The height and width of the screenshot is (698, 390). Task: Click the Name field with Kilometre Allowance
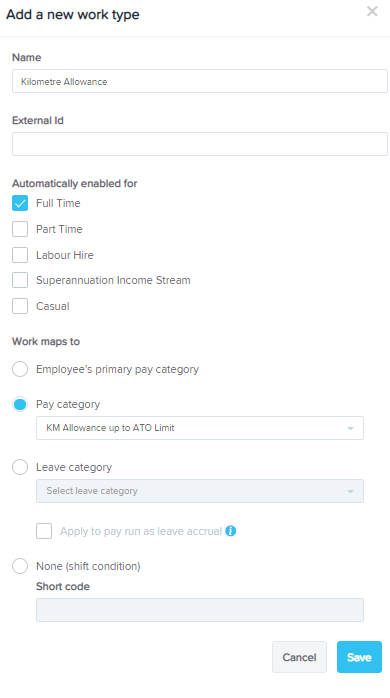tap(200, 81)
